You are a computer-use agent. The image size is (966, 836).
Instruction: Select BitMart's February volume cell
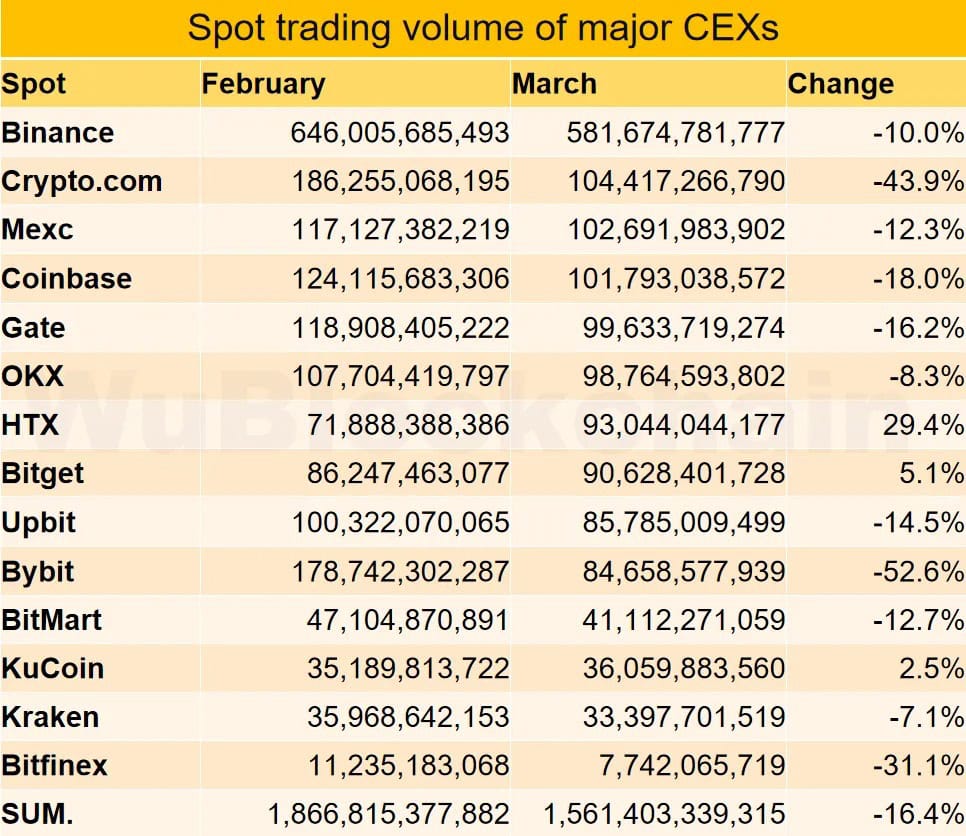(x=407, y=620)
